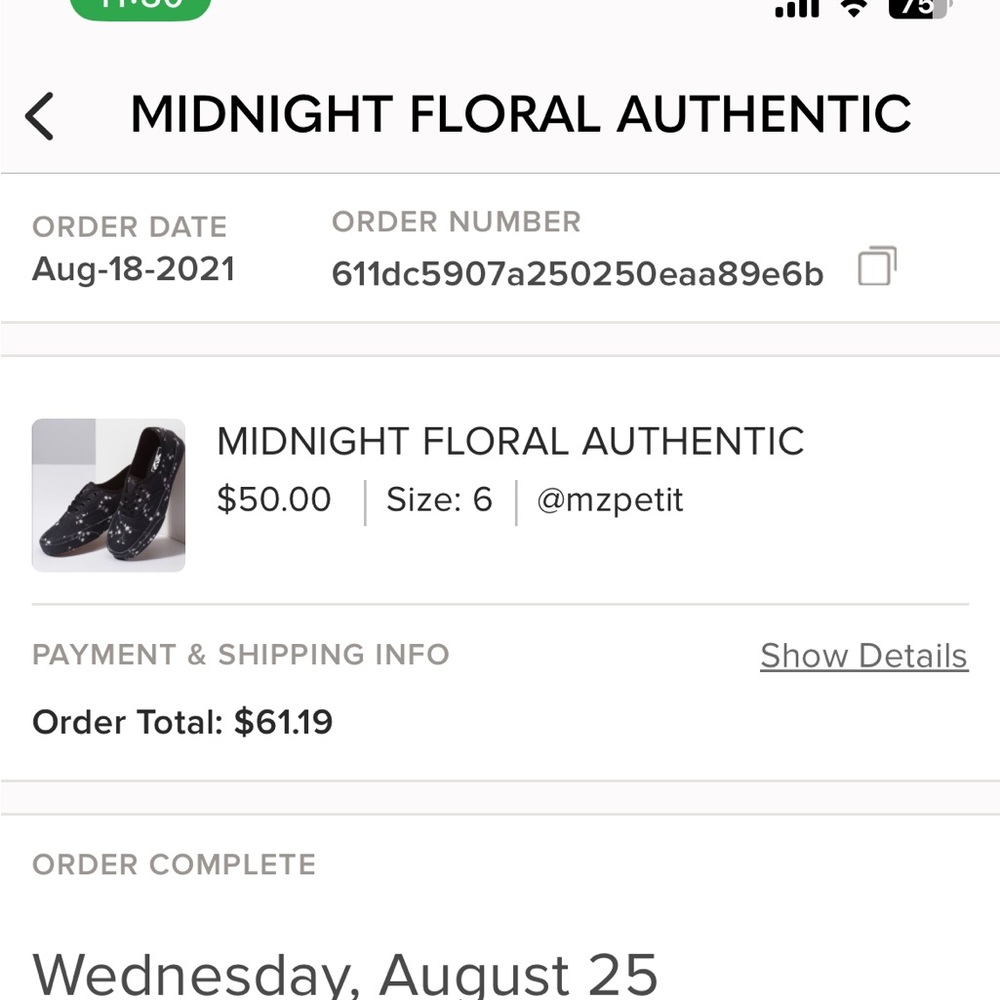Image resolution: width=1000 pixels, height=1000 pixels.
Task: Open seller profile @mzpetit
Action: click(x=610, y=500)
